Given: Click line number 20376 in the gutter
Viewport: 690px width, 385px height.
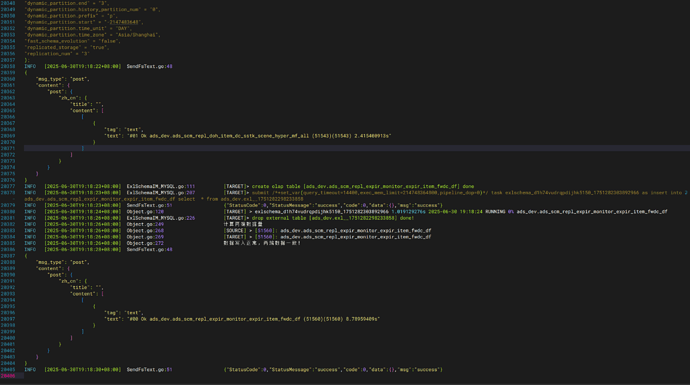Looking at the screenshot, I should click(7, 180).
